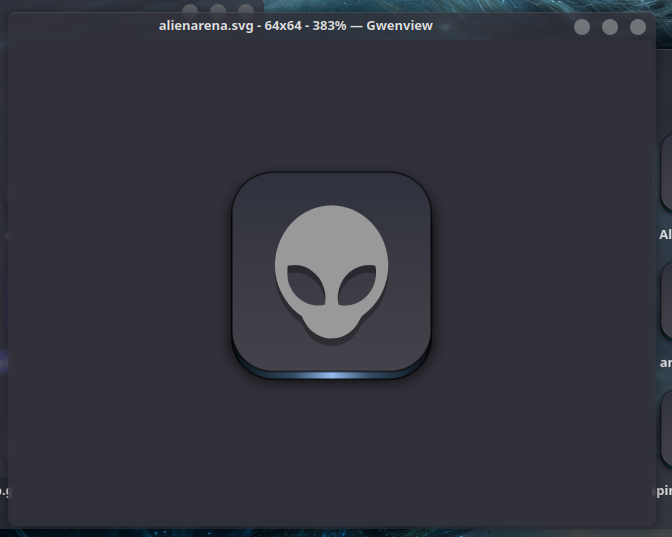
Task: Close the Gwenview window
Action: (638, 27)
